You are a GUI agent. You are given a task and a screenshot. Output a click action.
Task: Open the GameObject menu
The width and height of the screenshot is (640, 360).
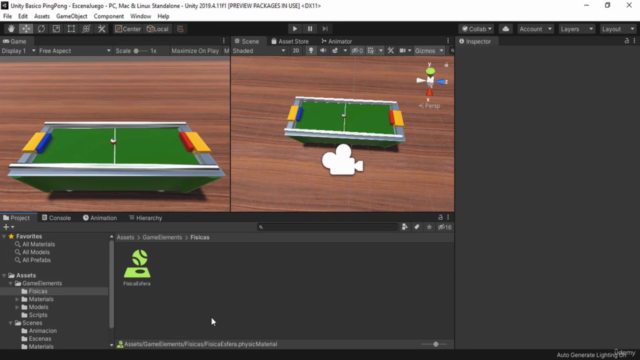(x=71, y=16)
